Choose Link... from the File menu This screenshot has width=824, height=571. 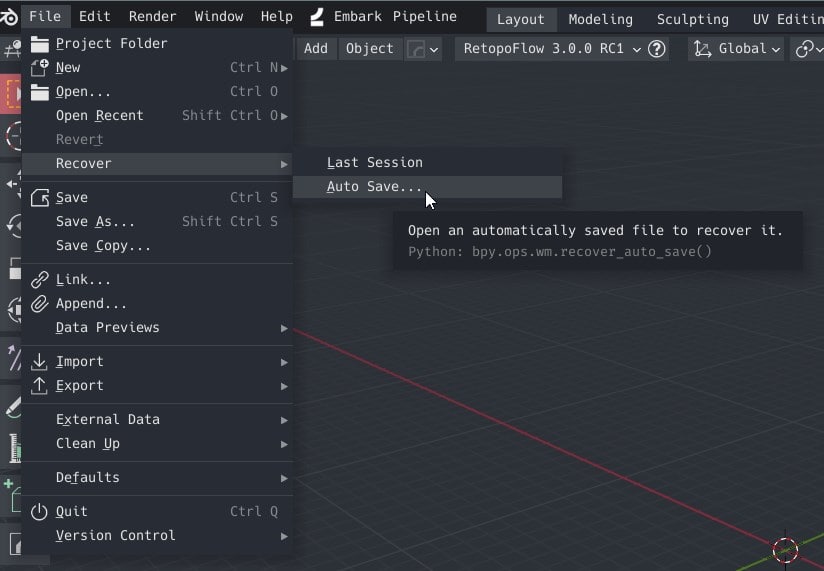point(157,279)
